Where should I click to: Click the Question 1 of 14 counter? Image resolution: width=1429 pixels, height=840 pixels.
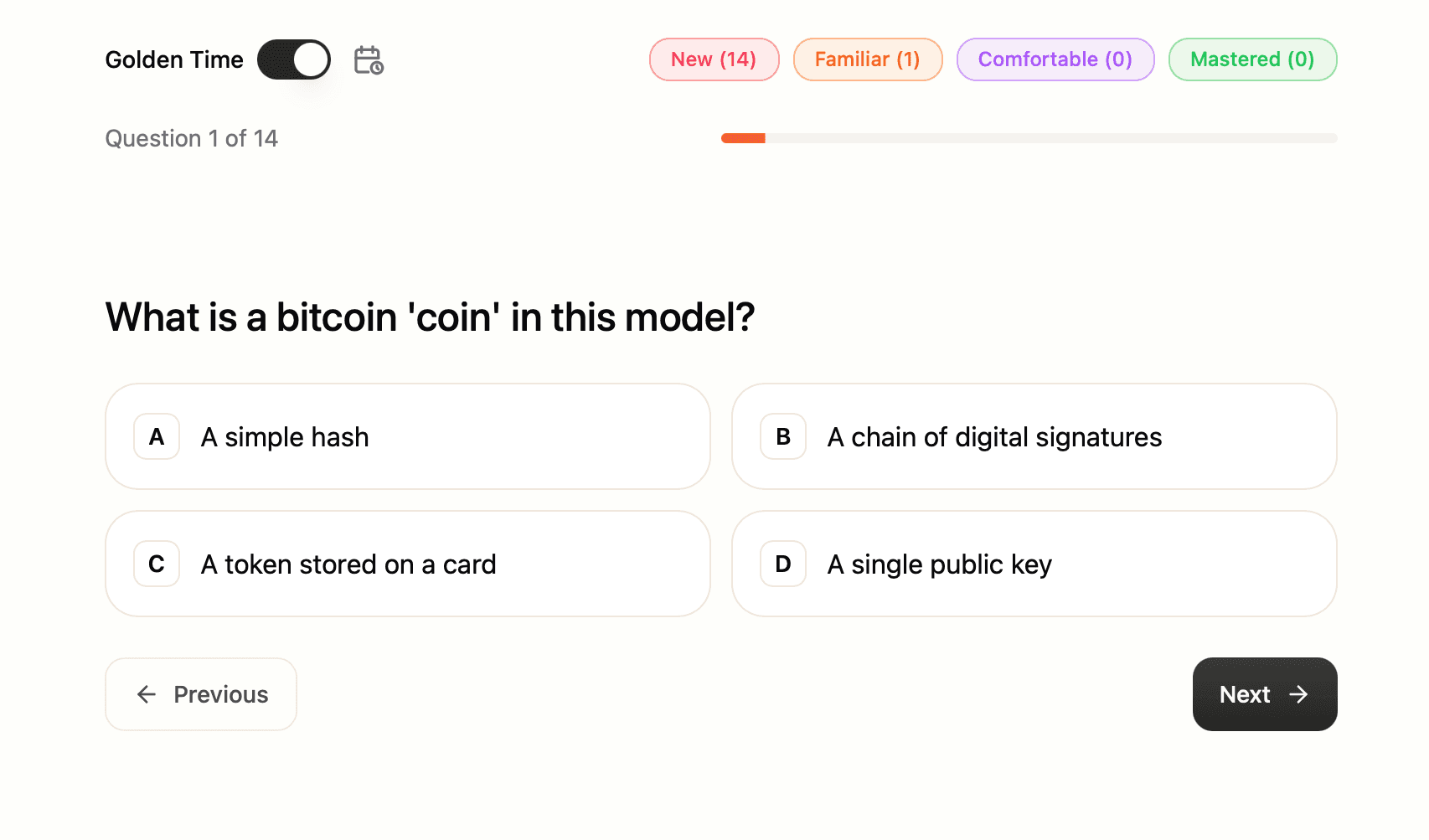(x=191, y=138)
